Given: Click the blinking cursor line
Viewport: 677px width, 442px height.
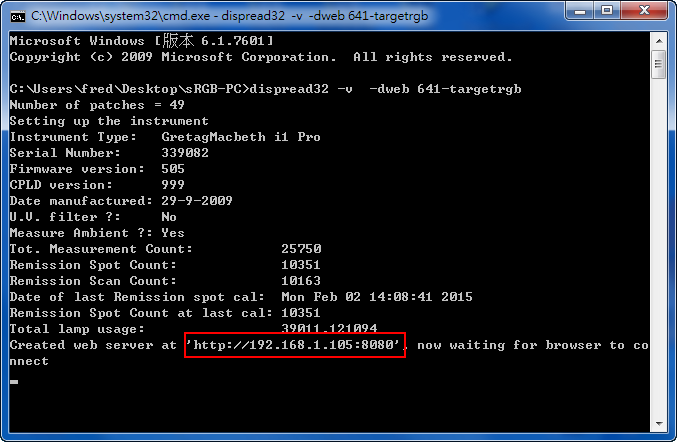Looking at the screenshot, I should 14,382.
